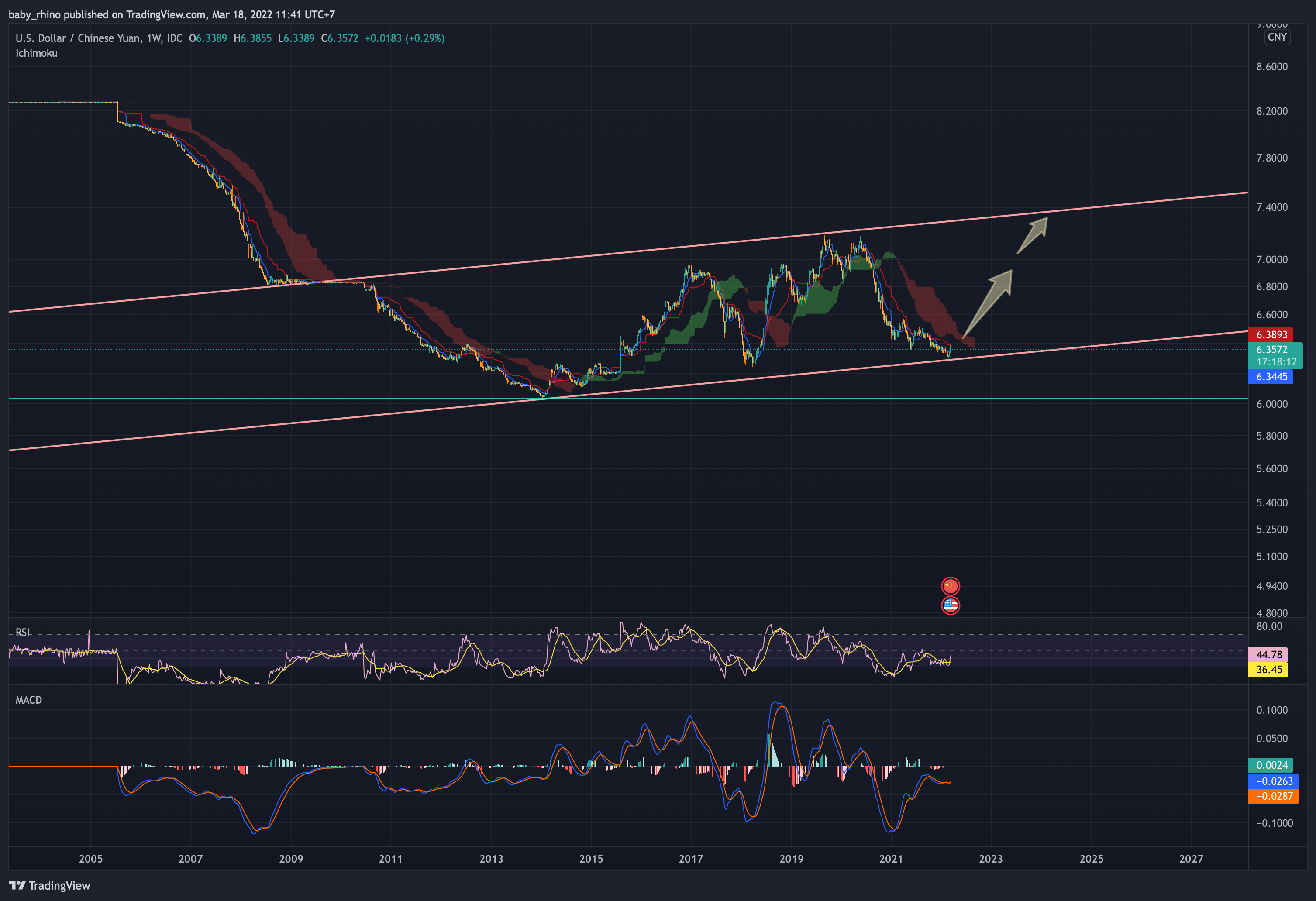Click the CNY currency label on price axis

pos(1277,37)
